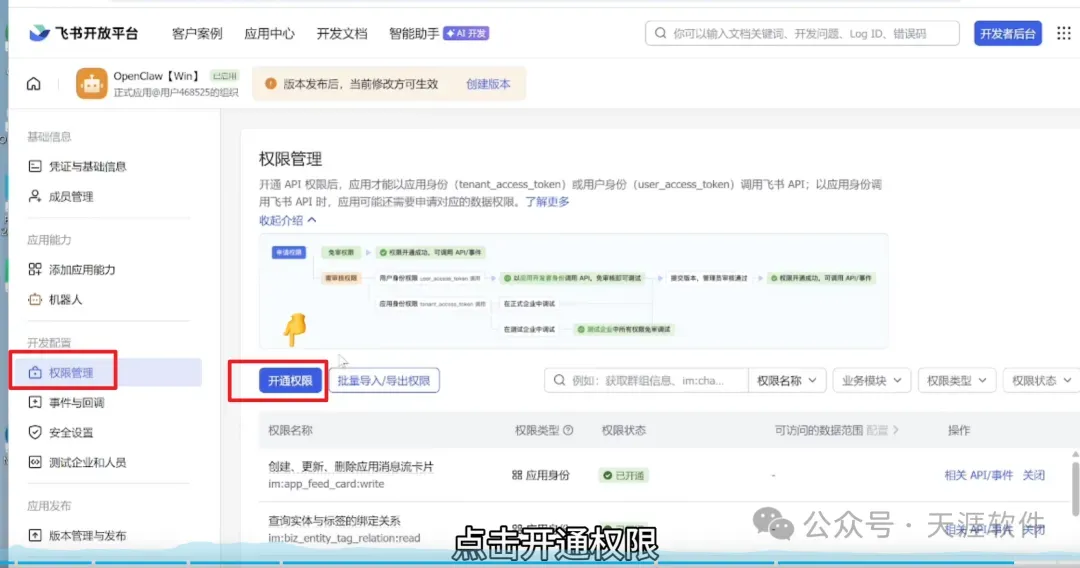Click the top documentation search field
The width and height of the screenshot is (1080, 568).
tap(802, 33)
